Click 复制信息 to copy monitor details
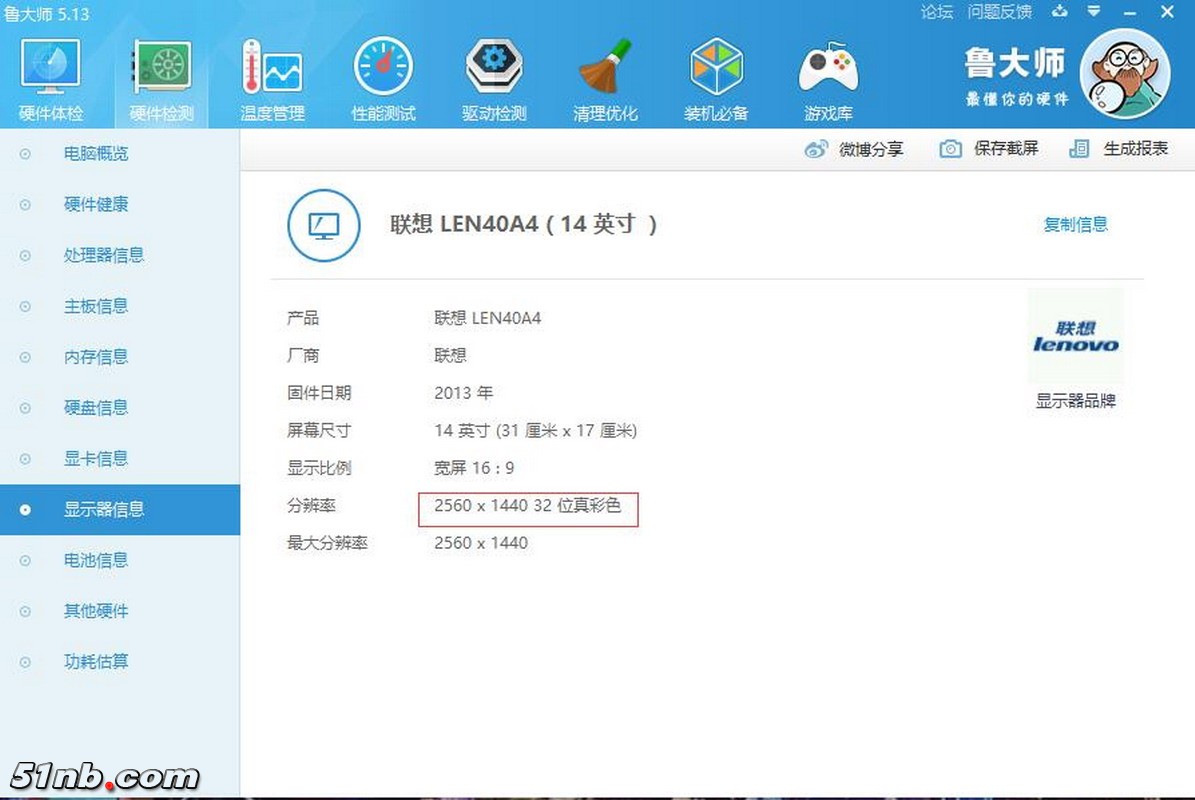Screen dimensions: 1195x800 1075,224
